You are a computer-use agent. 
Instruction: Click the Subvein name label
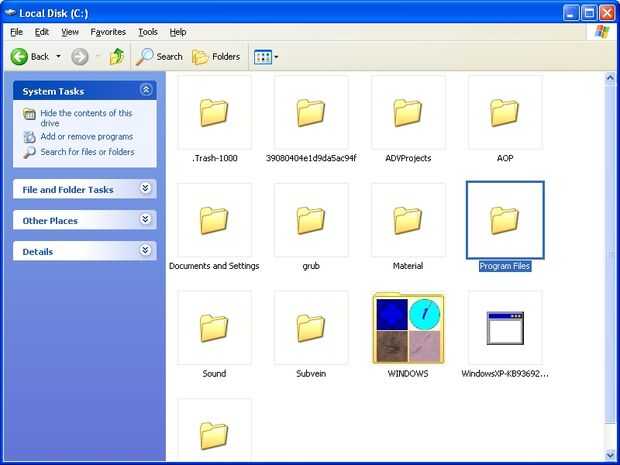point(311,373)
